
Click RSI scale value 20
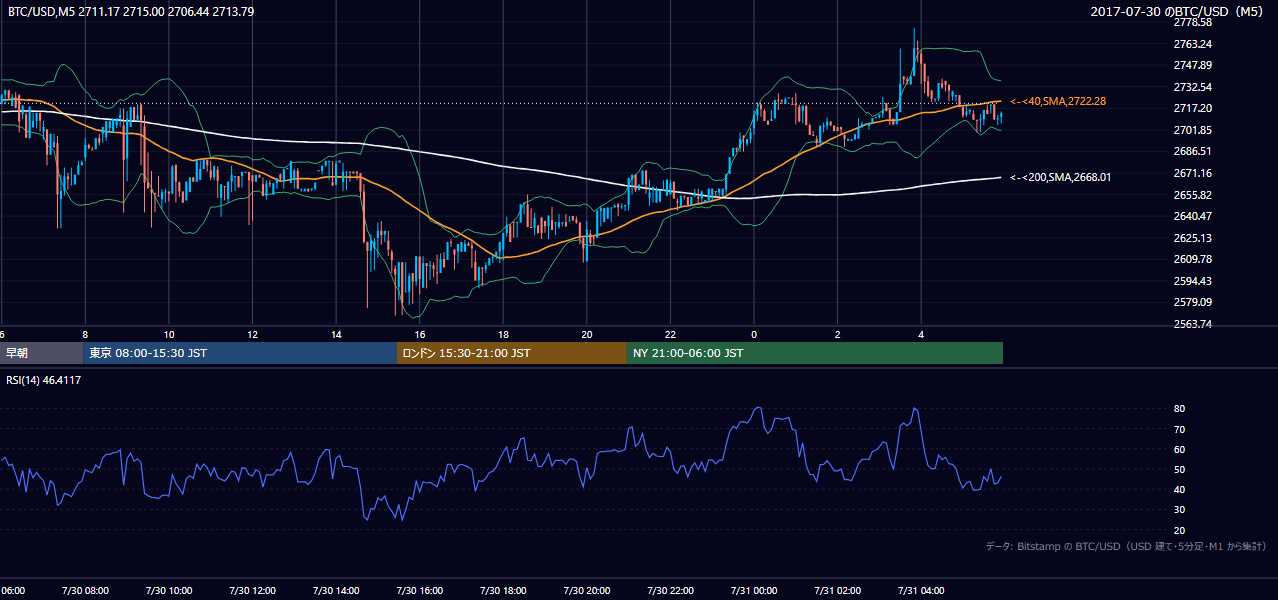(x=1179, y=530)
